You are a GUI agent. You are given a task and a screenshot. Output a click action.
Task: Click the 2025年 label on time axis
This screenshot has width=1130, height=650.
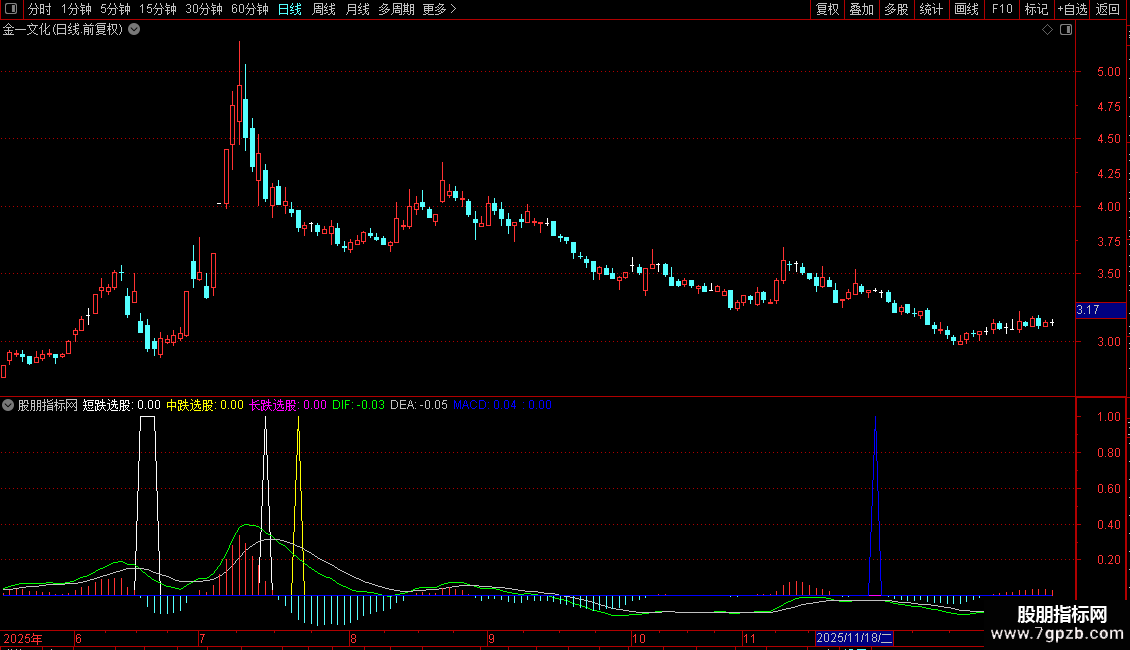point(23,638)
